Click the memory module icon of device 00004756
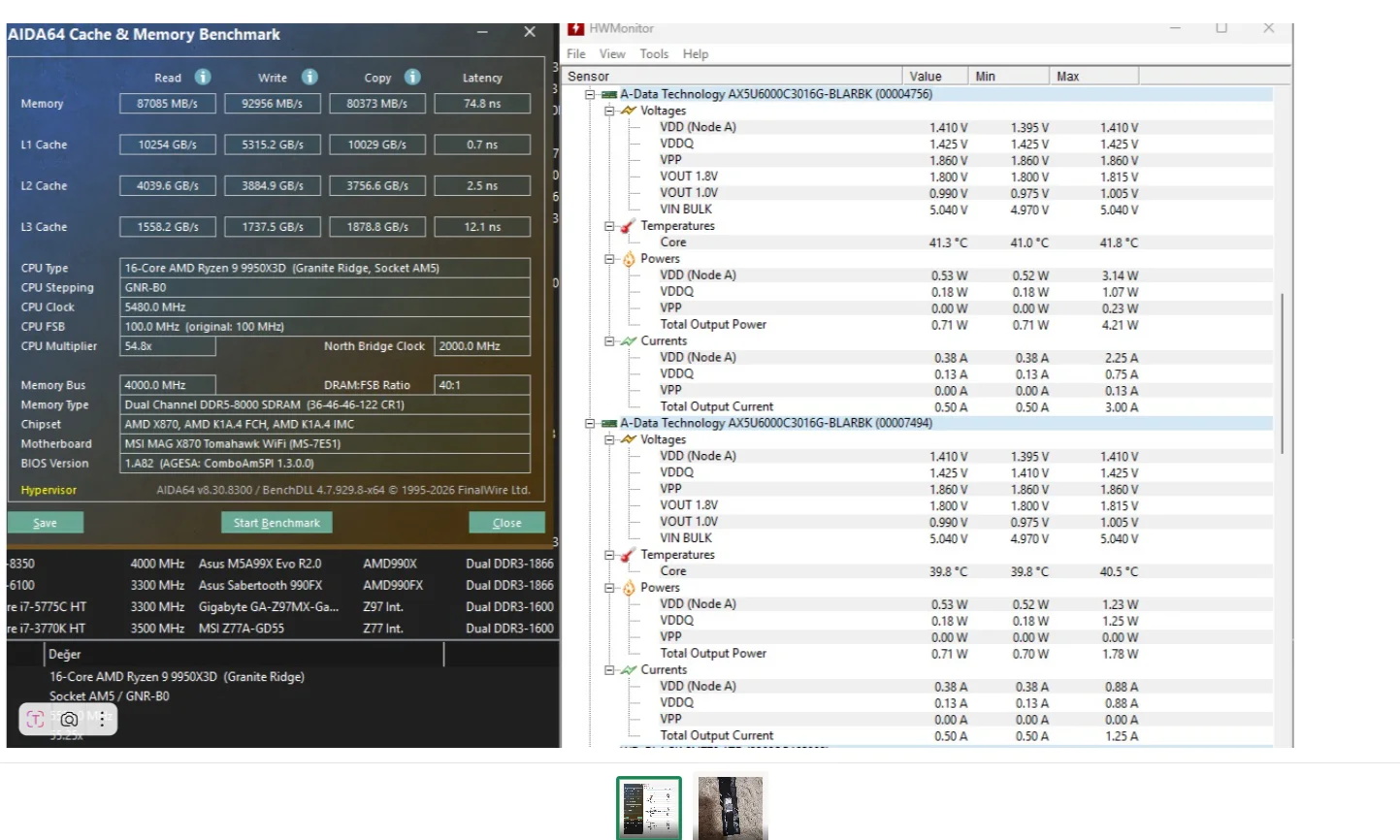The image size is (1400, 840). (x=609, y=94)
